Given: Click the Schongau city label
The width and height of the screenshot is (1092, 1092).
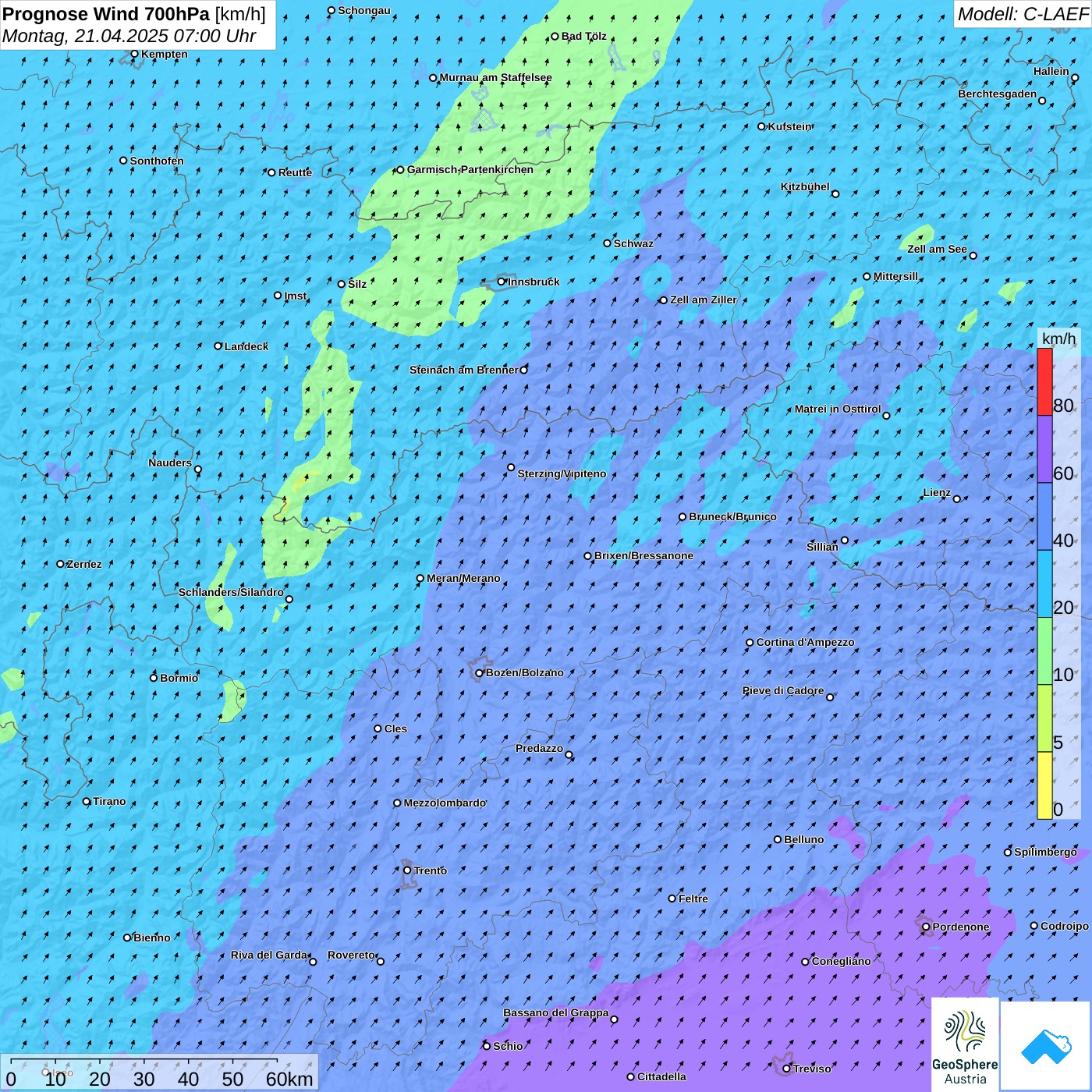Looking at the screenshot, I should point(364,10).
